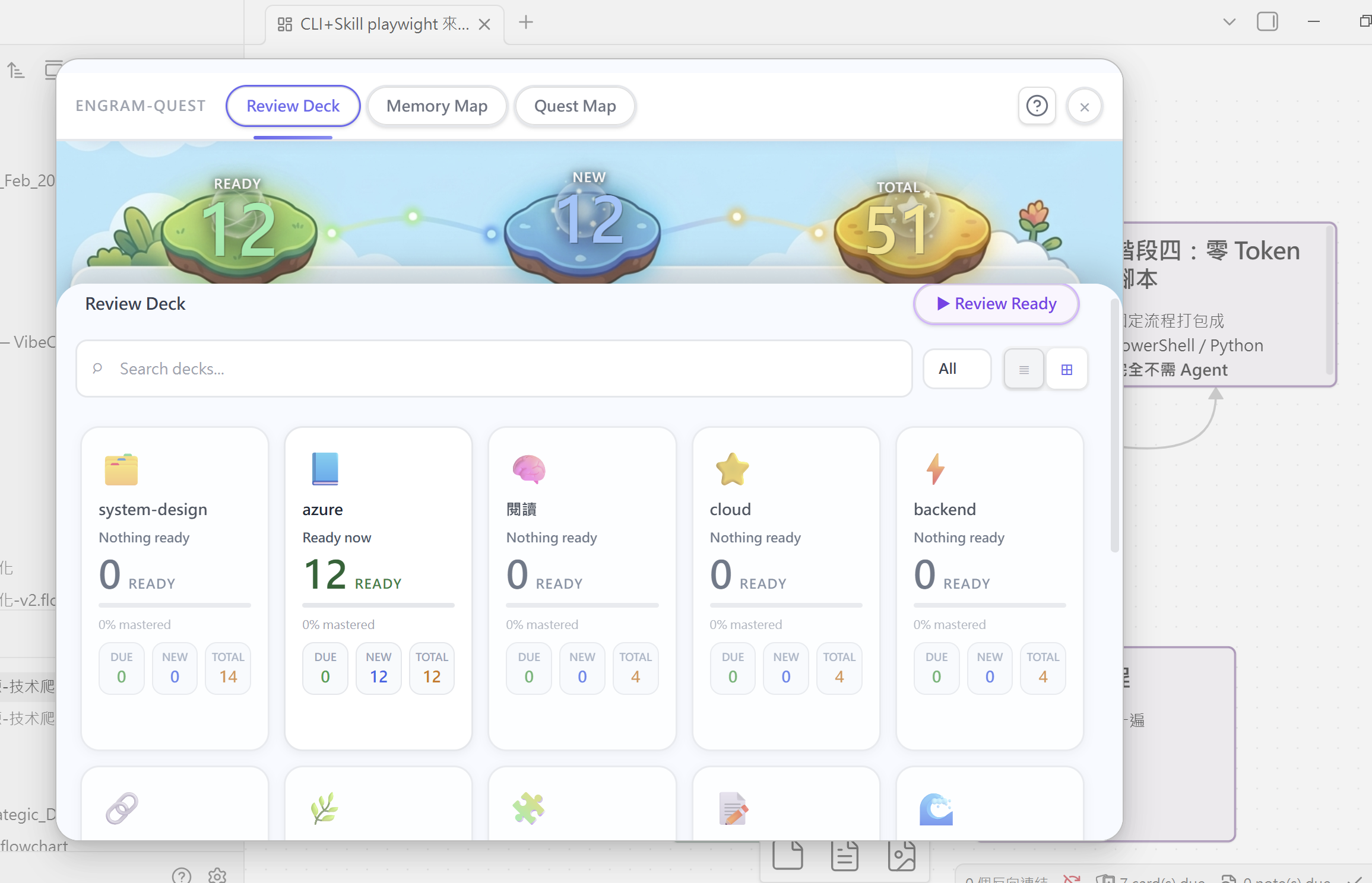The height and width of the screenshot is (883, 1372).
Task: Click the deck list vertical scrollbar
Action: [1114, 425]
